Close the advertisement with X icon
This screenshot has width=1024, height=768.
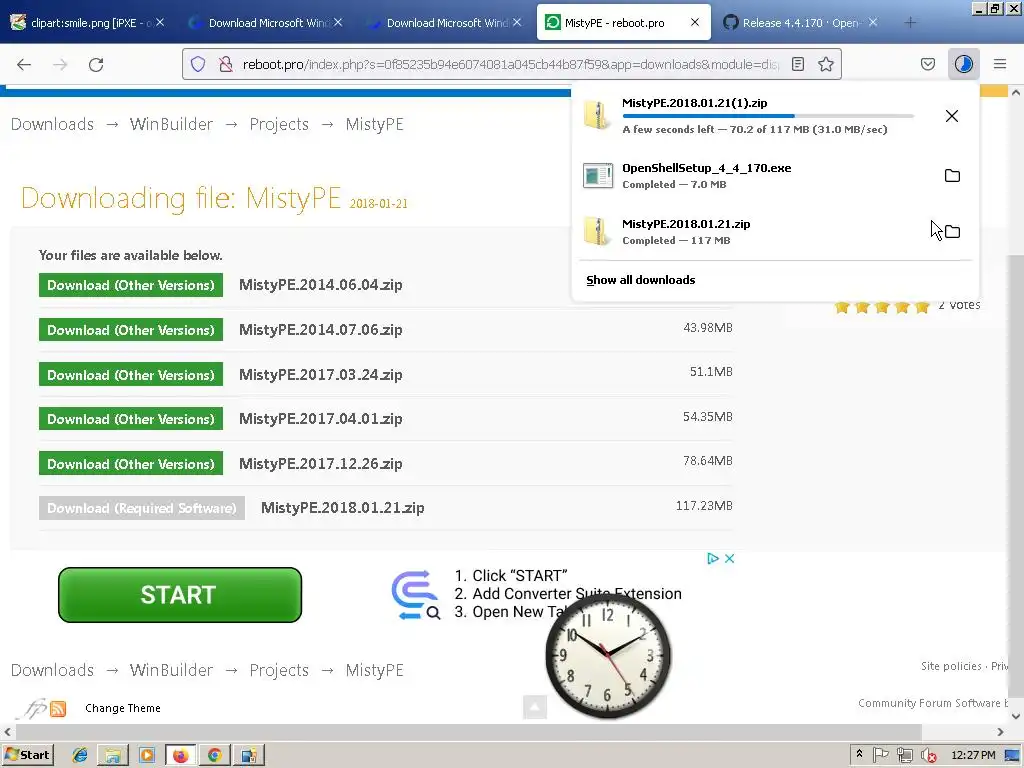pyautogui.click(x=729, y=558)
